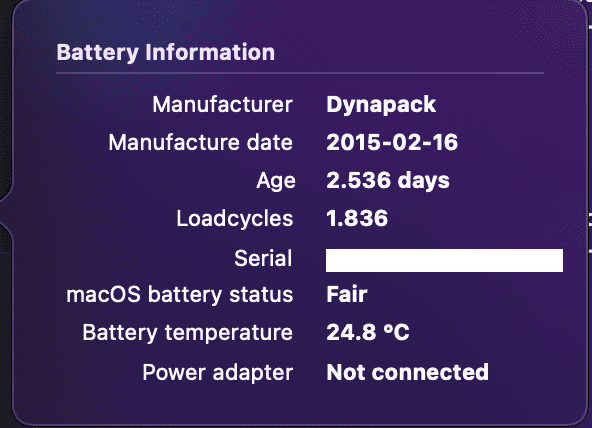This screenshot has width=592, height=428.
Task: Click empty area below Power adapter row
Action: click(x=300, y=404)
